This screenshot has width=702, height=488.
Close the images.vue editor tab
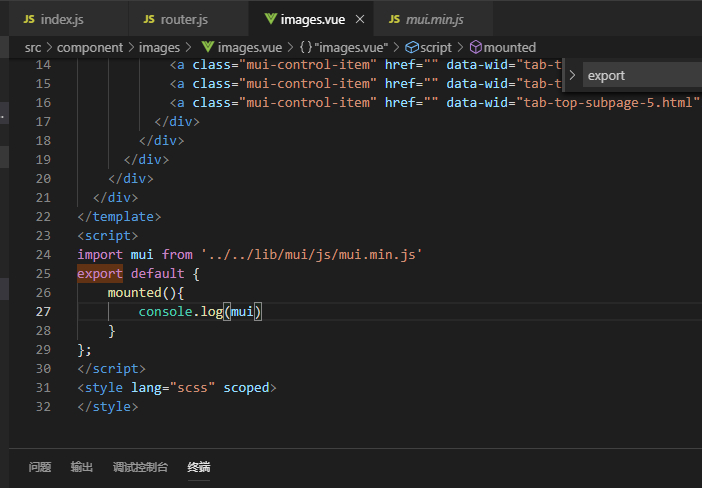(x=359, y=19)
